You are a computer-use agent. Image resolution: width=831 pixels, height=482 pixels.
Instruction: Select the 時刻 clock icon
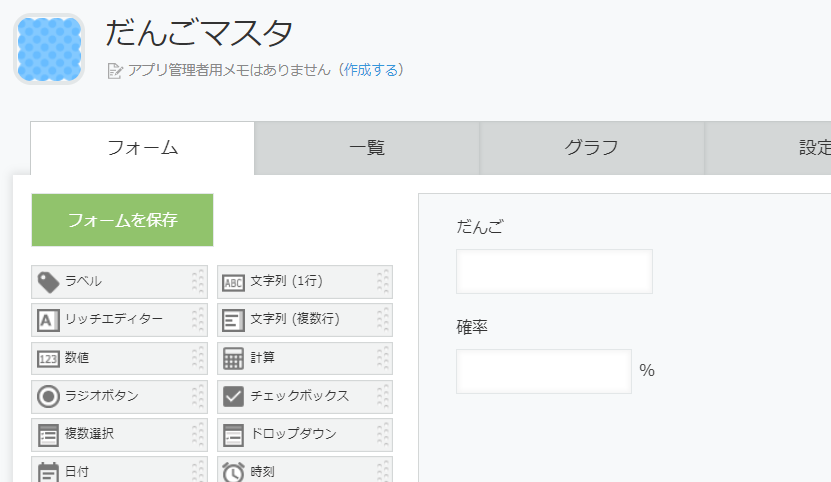(233, 472)
